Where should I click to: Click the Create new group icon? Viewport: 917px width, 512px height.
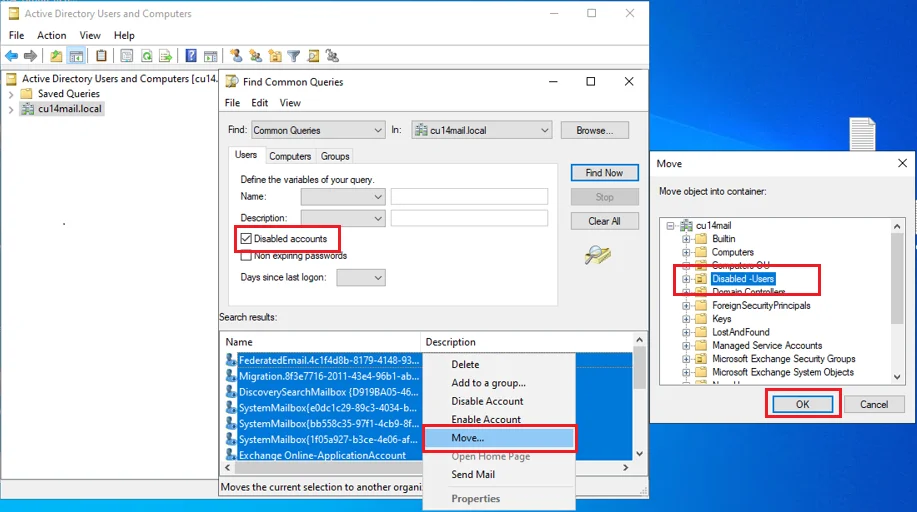click(256, 56)
